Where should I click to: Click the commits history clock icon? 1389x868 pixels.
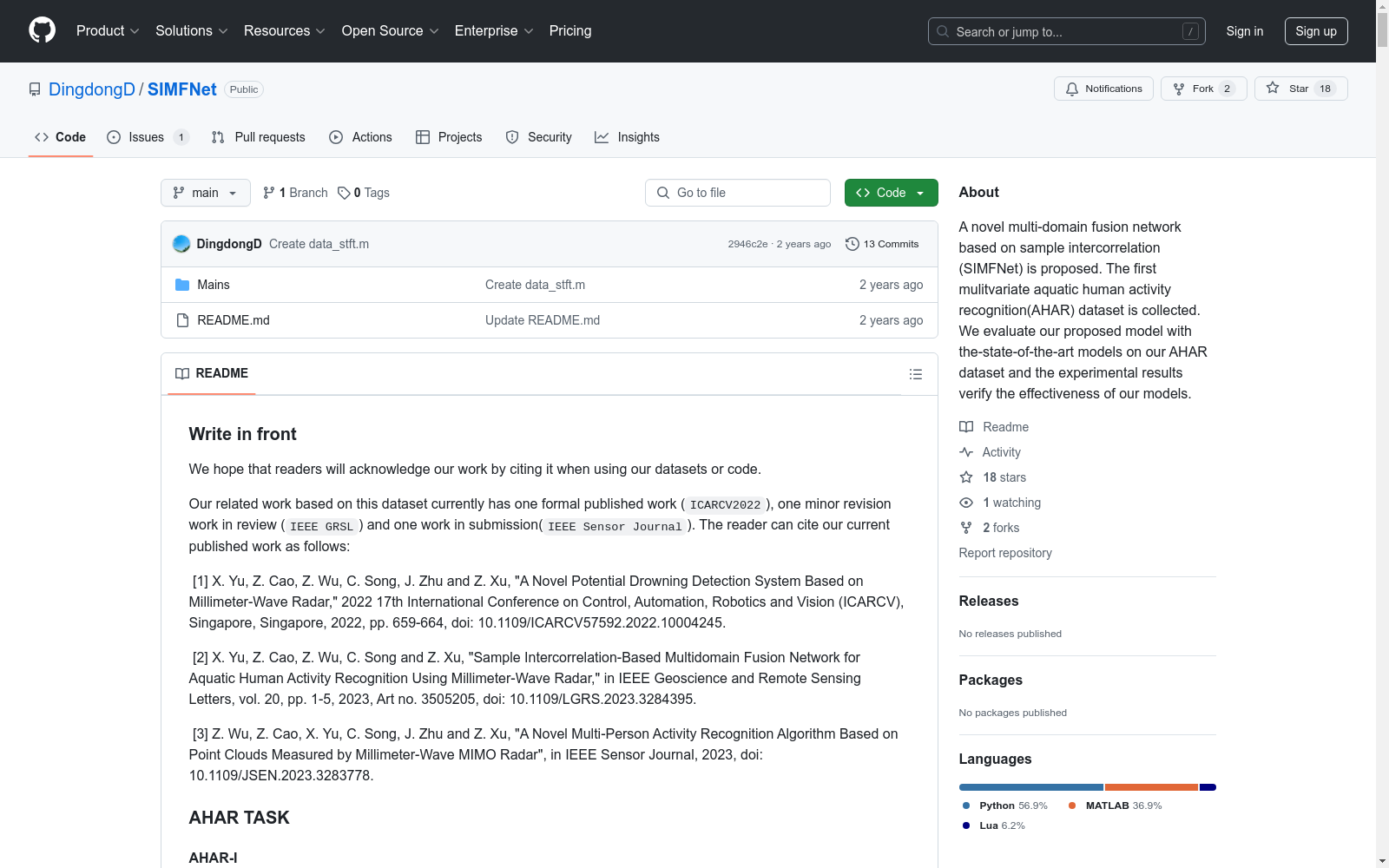coord(852,244)
